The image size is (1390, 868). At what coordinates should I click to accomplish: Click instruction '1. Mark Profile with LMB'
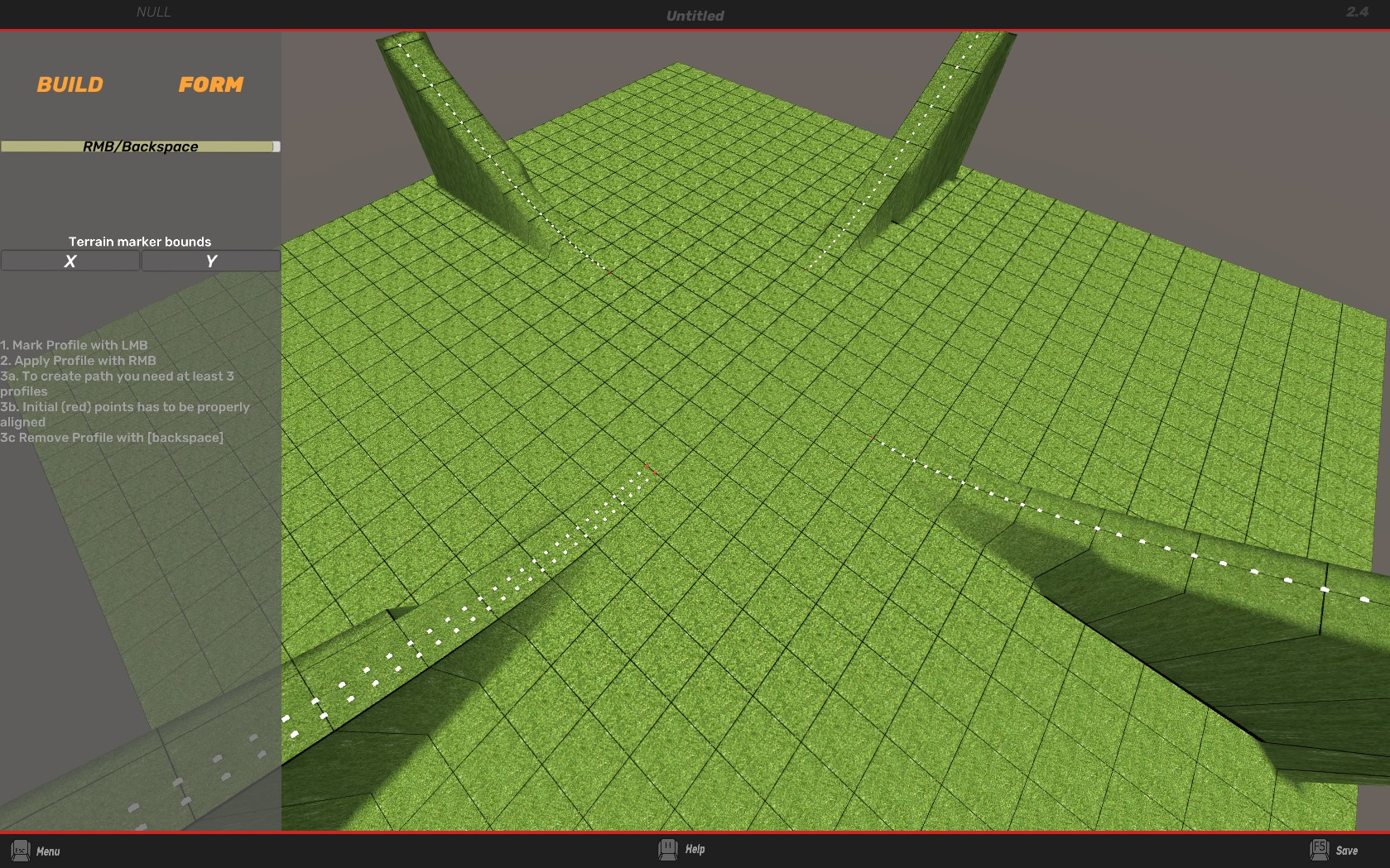click(74, 345)
